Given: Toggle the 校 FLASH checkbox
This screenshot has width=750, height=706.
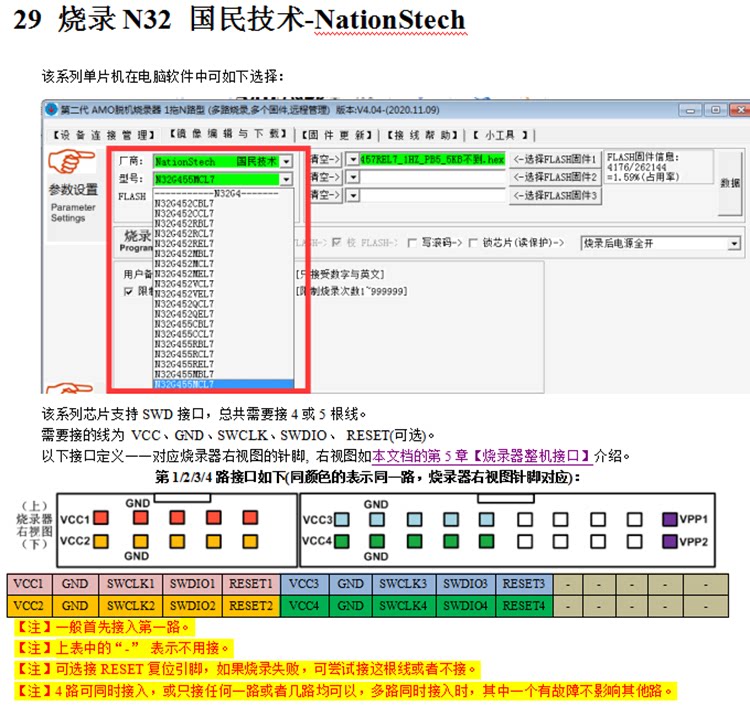Looking at the screenshot, I should tap(337, 243).
